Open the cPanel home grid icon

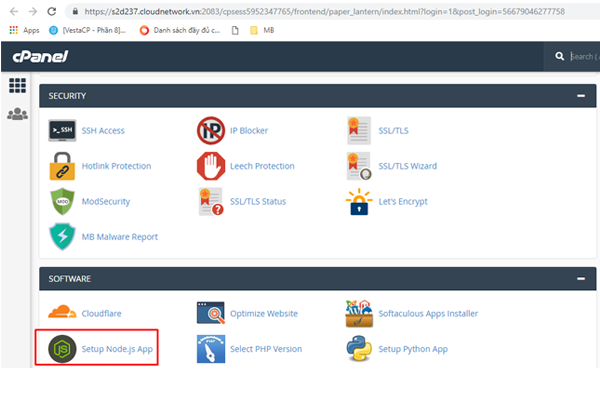coord(17,85)
